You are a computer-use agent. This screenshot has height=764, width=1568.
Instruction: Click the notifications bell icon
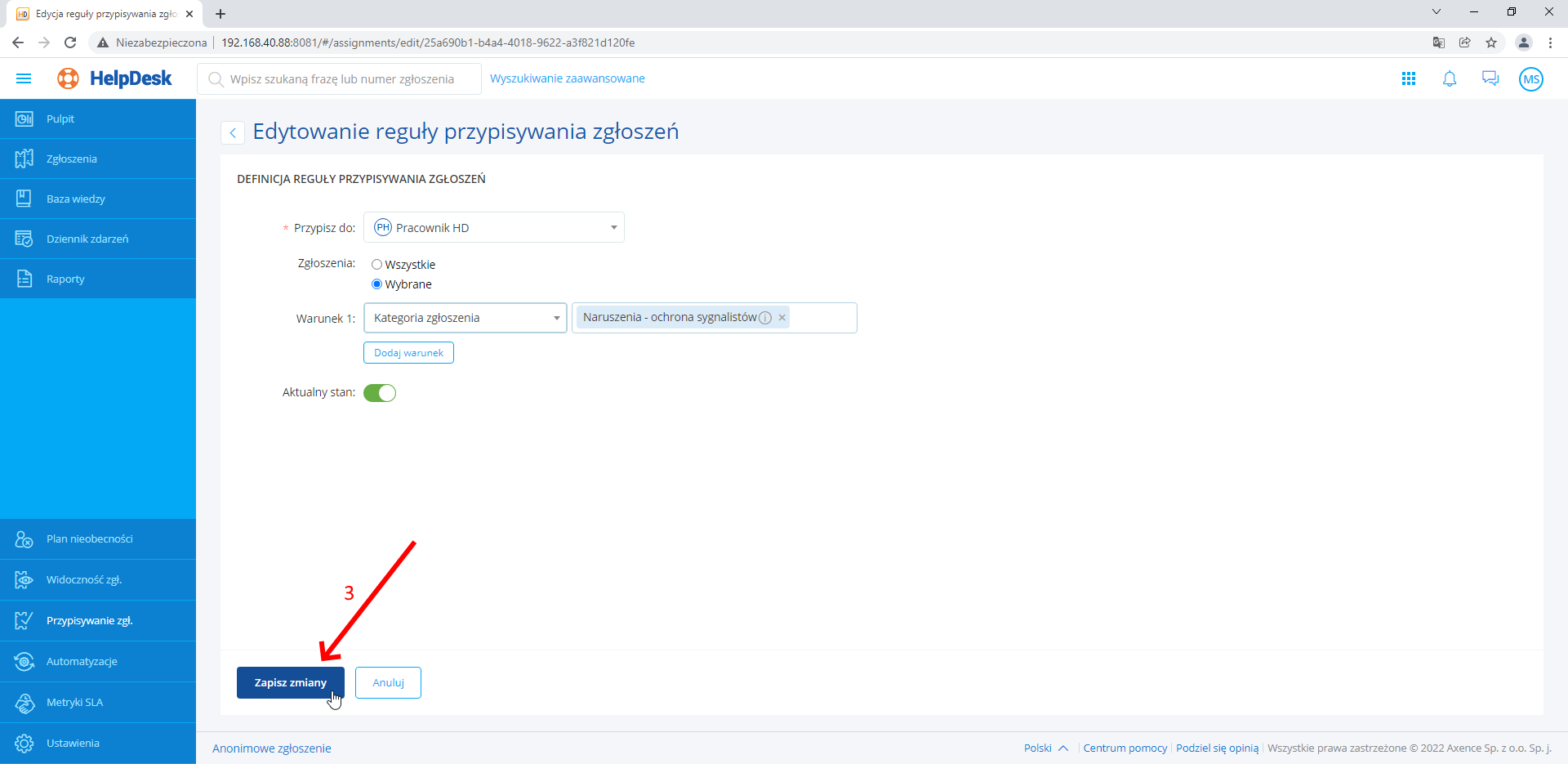(1449, 78)
